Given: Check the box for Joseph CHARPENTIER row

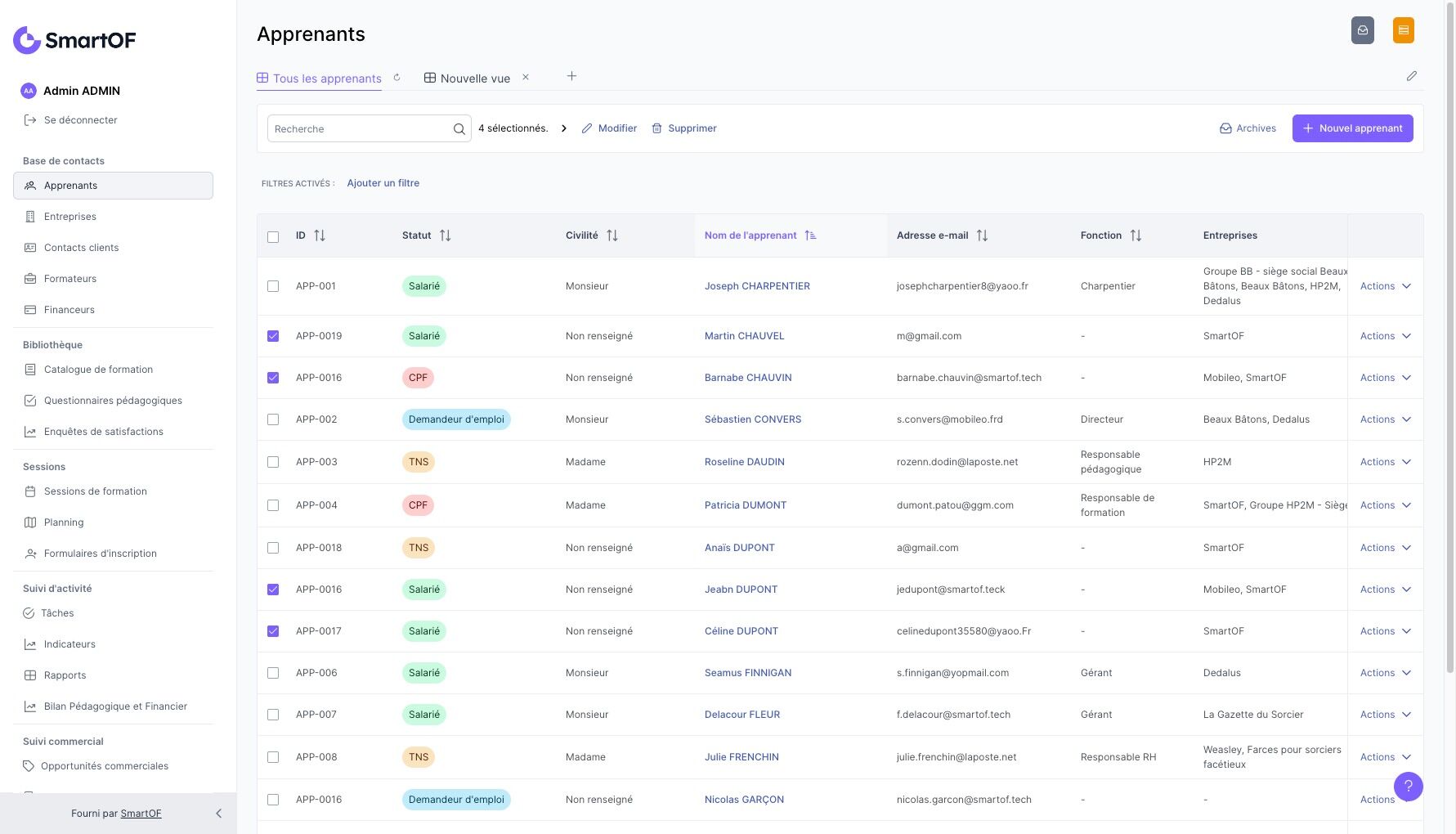Looking at the screenshot, I should click(x=273, y=286).
